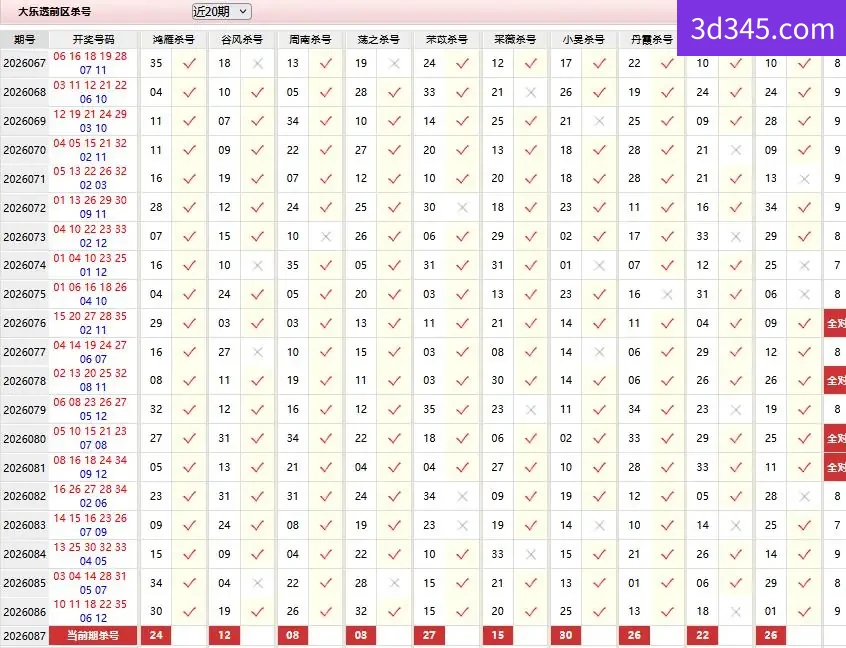
Task: Click the red 30 kill number under 小旻杀号
Action: (565, 636)
